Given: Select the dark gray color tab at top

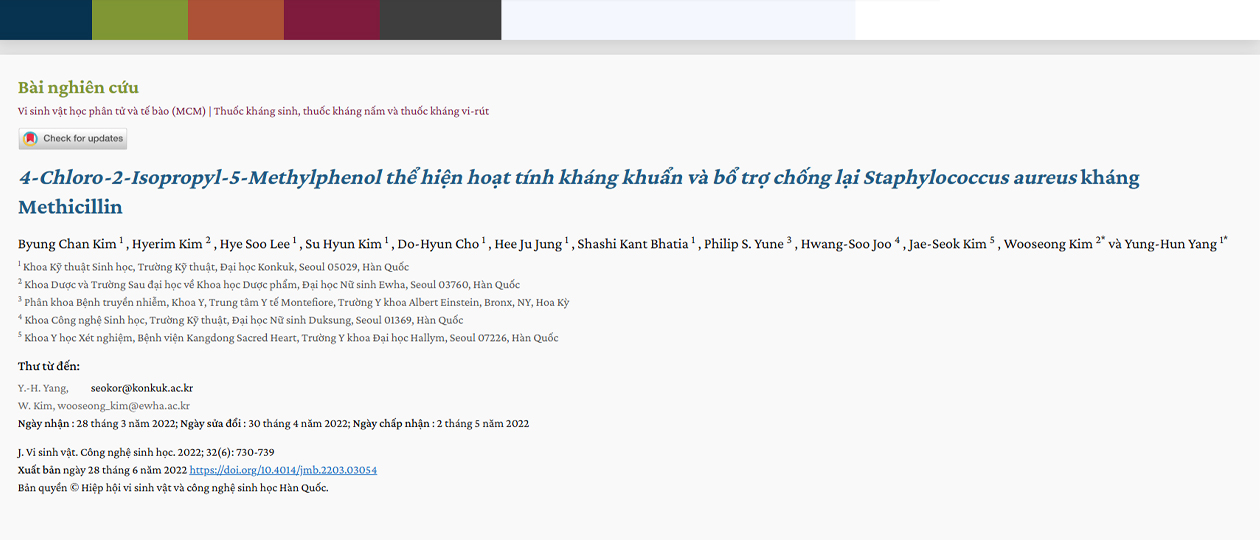Looking at the screenshot, I should tap(440, 20).
